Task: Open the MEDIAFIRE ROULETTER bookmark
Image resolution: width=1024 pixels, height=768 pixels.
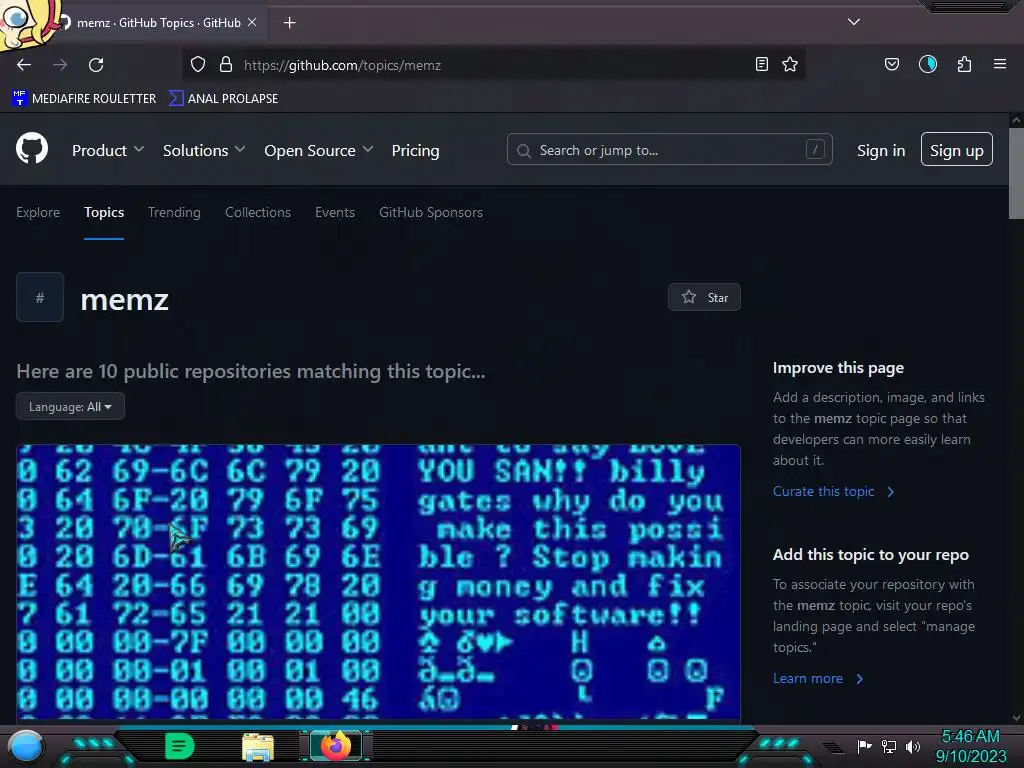Action: click(84, 99)
